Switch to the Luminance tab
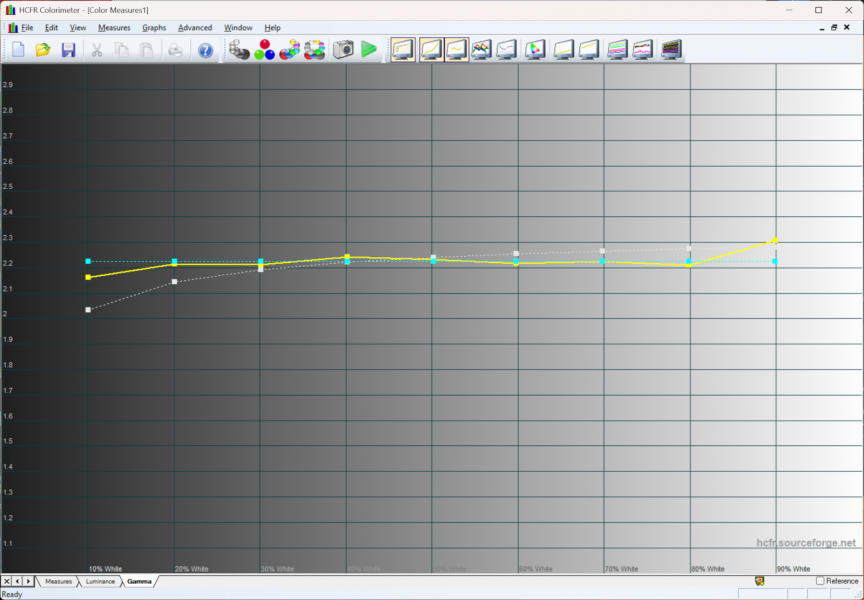The width and height of the screenshot is (864, 600). point(100,581)
